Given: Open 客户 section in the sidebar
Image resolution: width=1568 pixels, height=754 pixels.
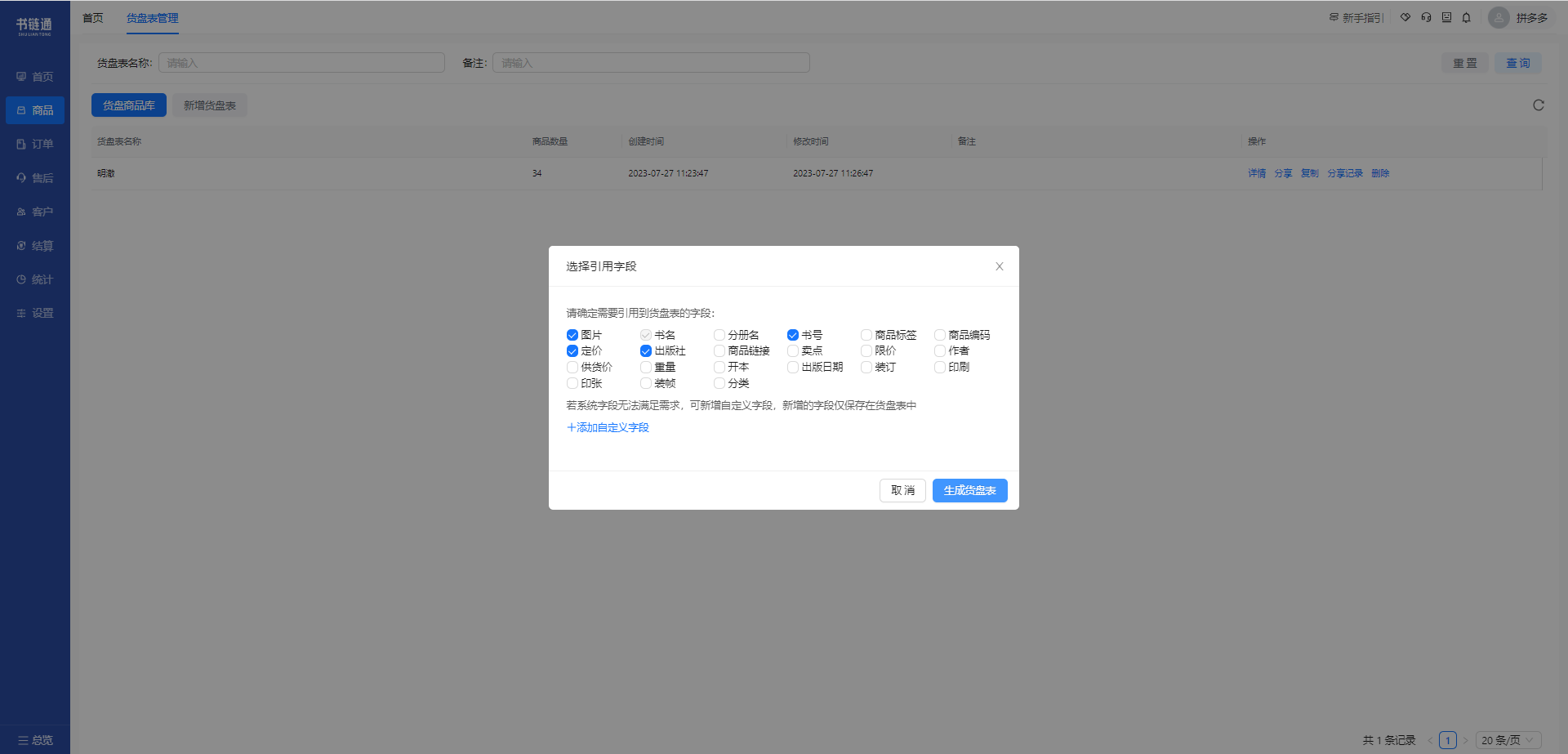Looking at the screenshot, I should click(35, 212).
